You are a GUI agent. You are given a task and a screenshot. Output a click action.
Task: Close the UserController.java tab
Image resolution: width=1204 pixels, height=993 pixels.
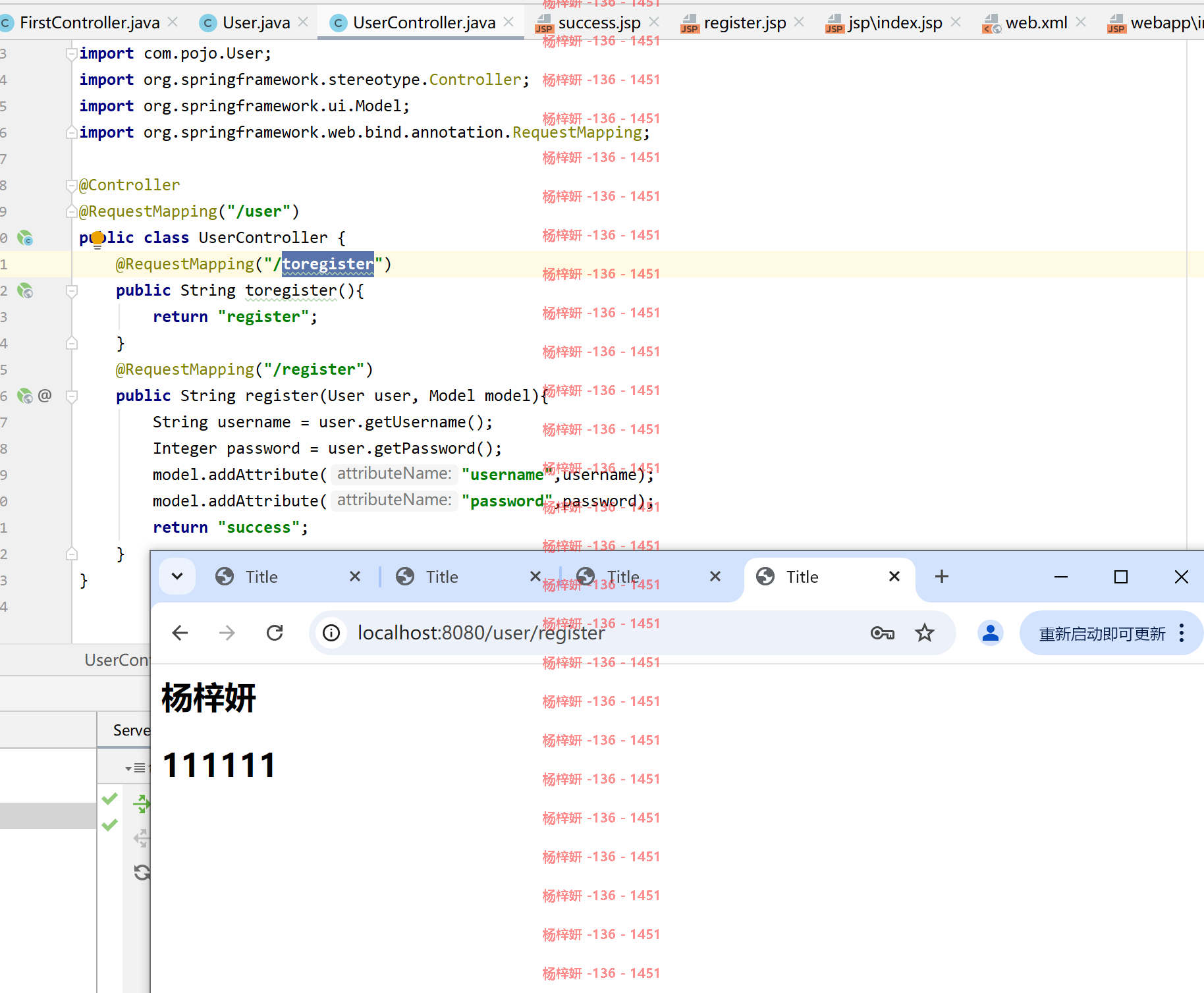pyautogui.click(x=508, y=22)
